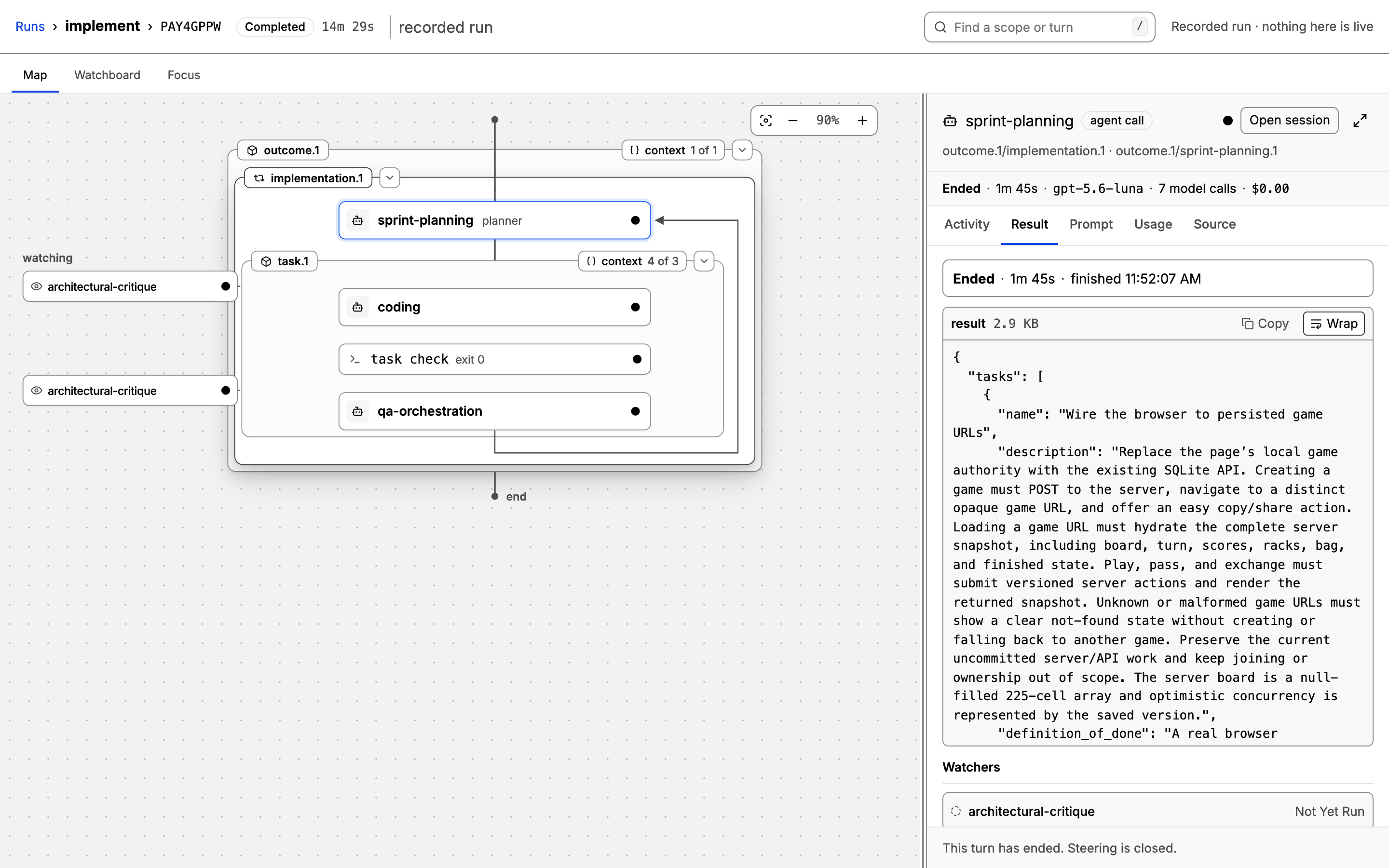Open the implementation.1 chevron dropdown

point(390,178)
